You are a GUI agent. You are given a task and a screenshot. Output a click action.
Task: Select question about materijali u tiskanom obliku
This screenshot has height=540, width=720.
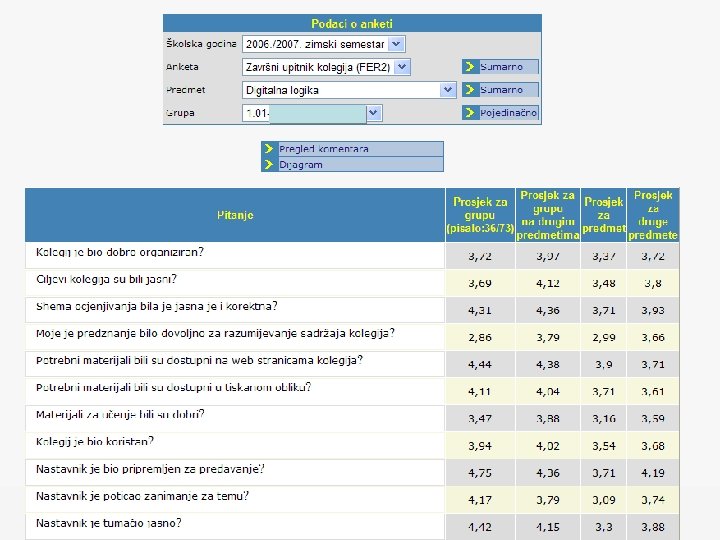point(173,388)
